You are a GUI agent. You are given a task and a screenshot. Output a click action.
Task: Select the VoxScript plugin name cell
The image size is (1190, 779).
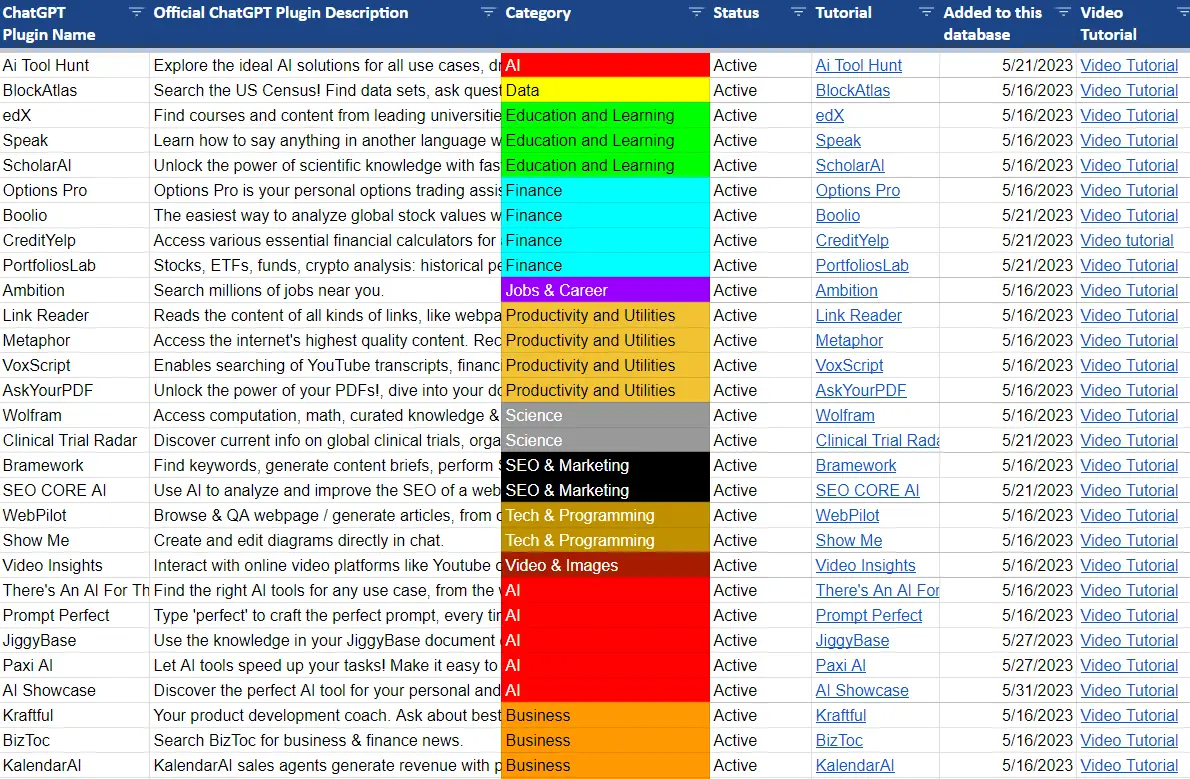coord(74,365)
